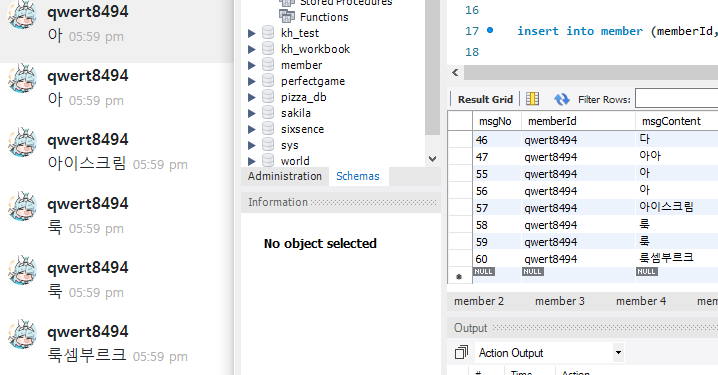Screen dimensions: 718x375
Task: Click the new row asterisk marker
Action: (x=459, y=277)
